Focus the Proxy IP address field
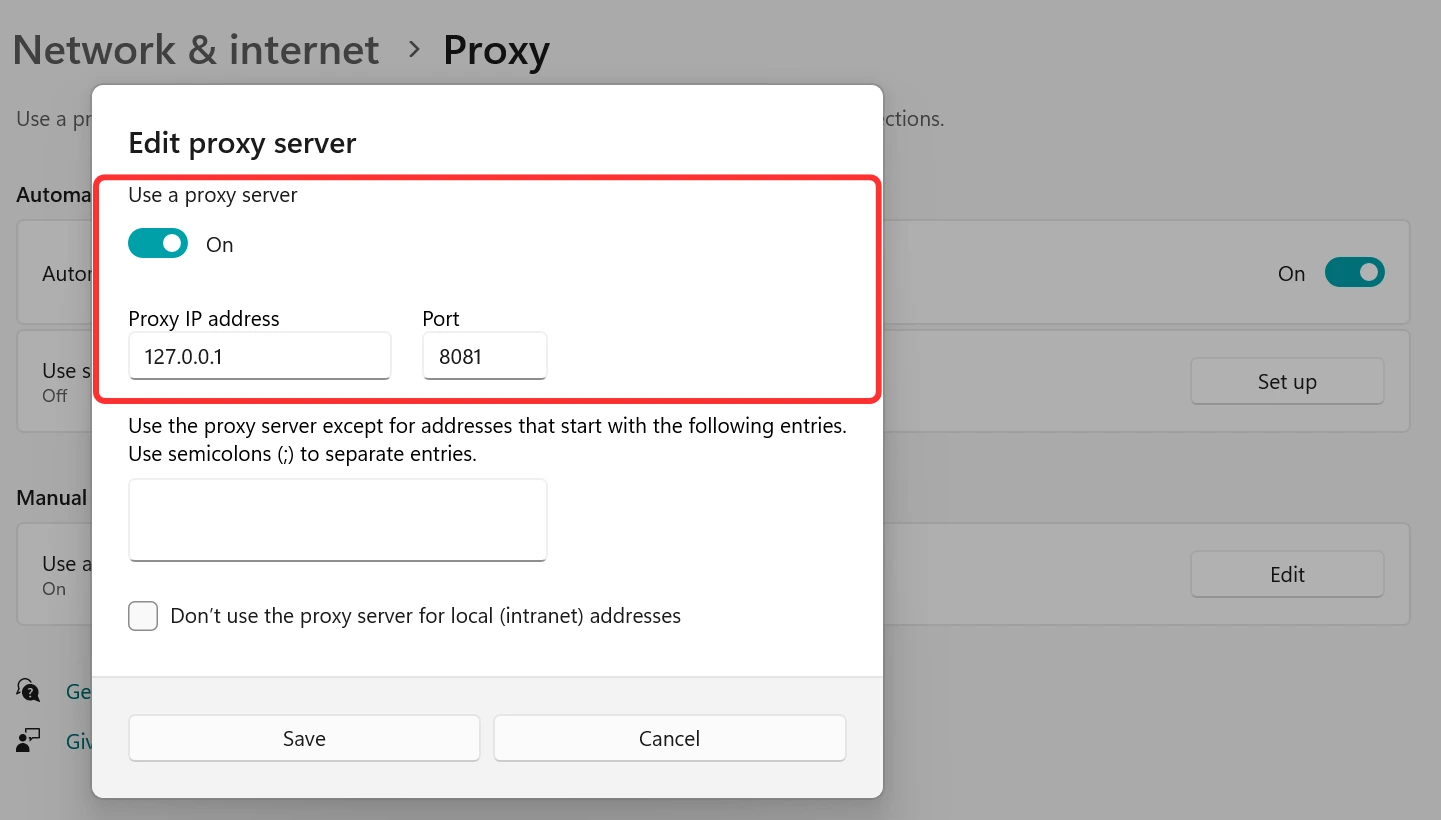Image resolution: width=1441 pixels, height=820 pixels. pos(259,356)
